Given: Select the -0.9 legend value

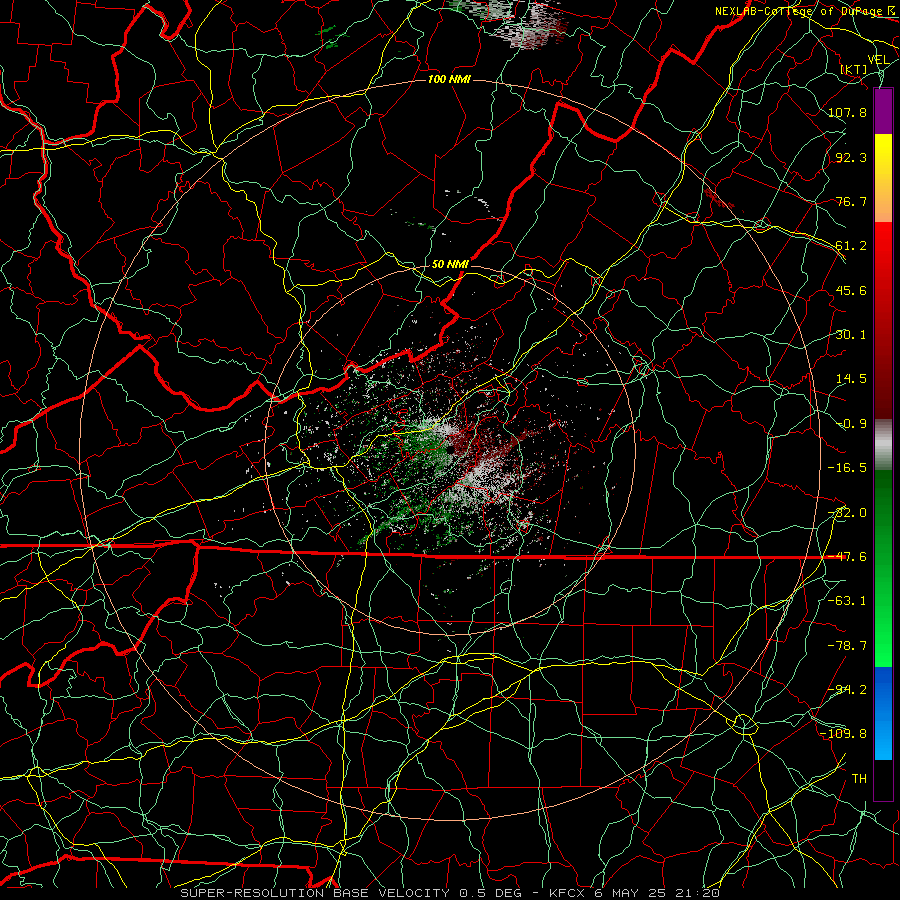Looking at the screenshot, I should 851,424.
